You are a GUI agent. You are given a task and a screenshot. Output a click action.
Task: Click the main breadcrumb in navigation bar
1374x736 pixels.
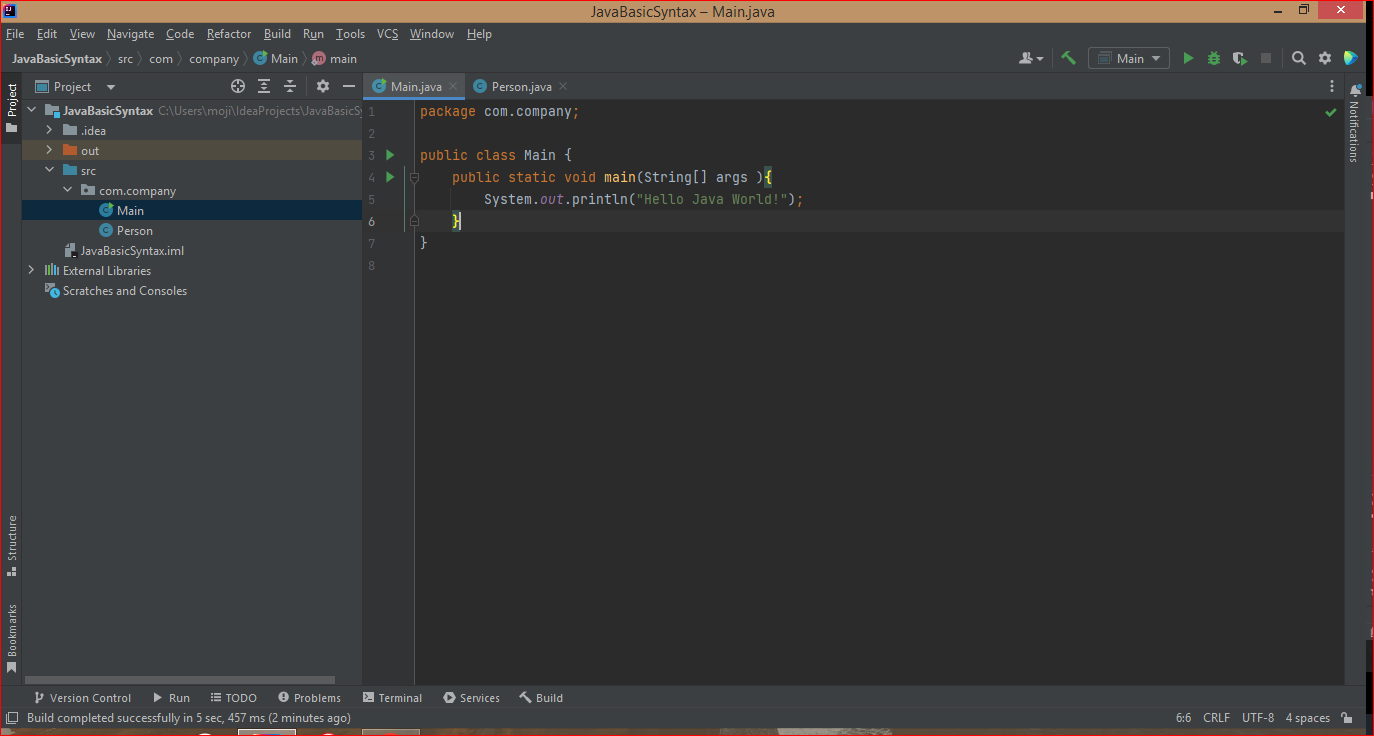click(x=334, y=59)
